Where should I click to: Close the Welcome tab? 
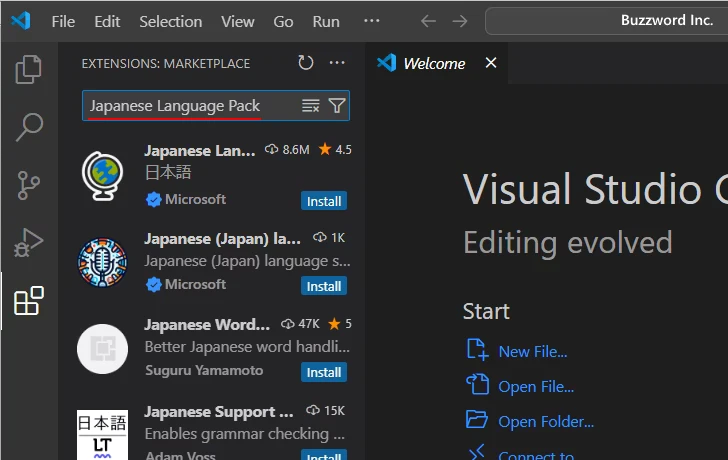coord(490,63)
